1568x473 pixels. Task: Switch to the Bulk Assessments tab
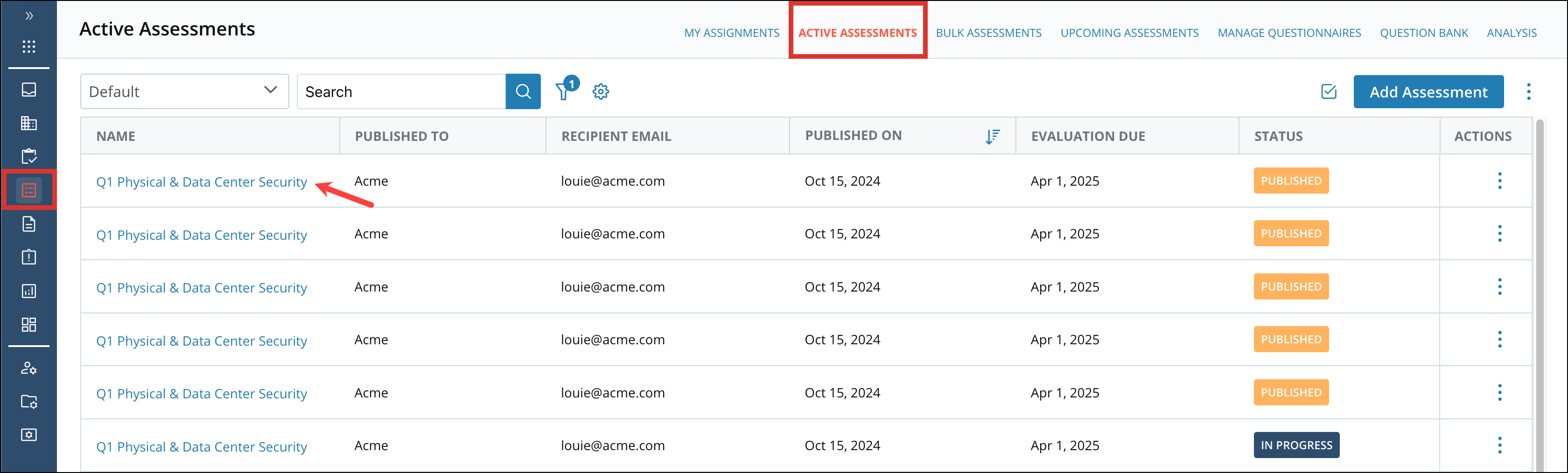click(988, 32)
